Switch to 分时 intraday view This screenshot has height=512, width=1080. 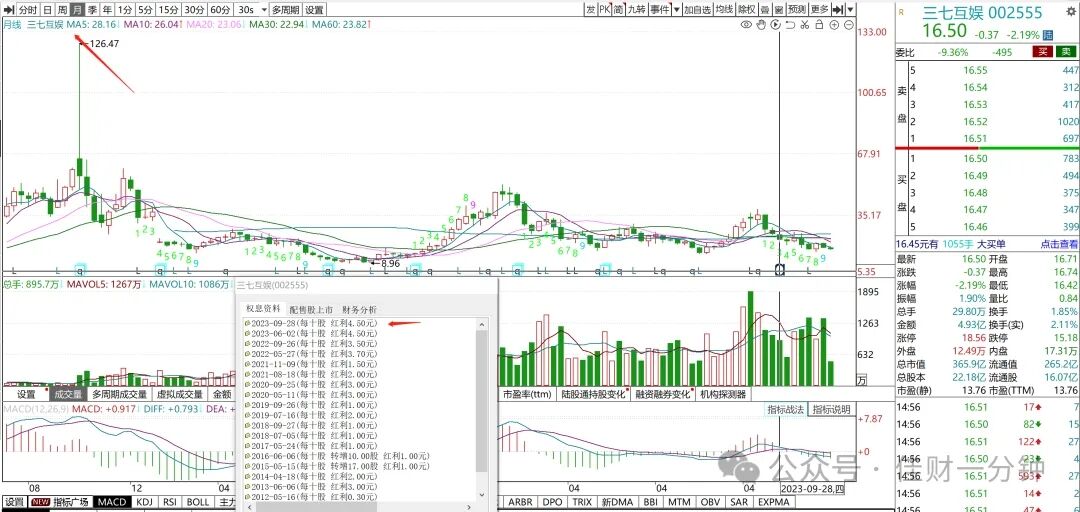(x=28, y=10)
